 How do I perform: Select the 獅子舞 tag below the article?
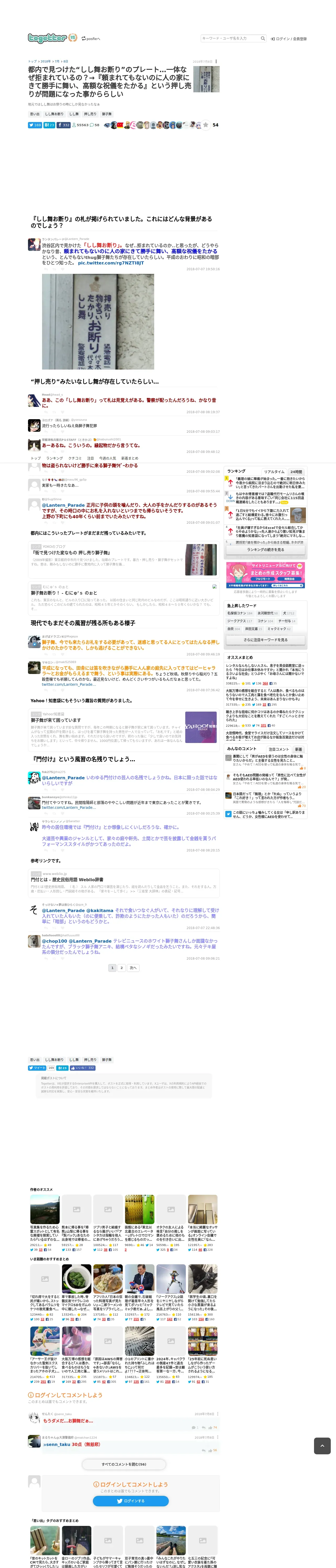pos(107,1059)
